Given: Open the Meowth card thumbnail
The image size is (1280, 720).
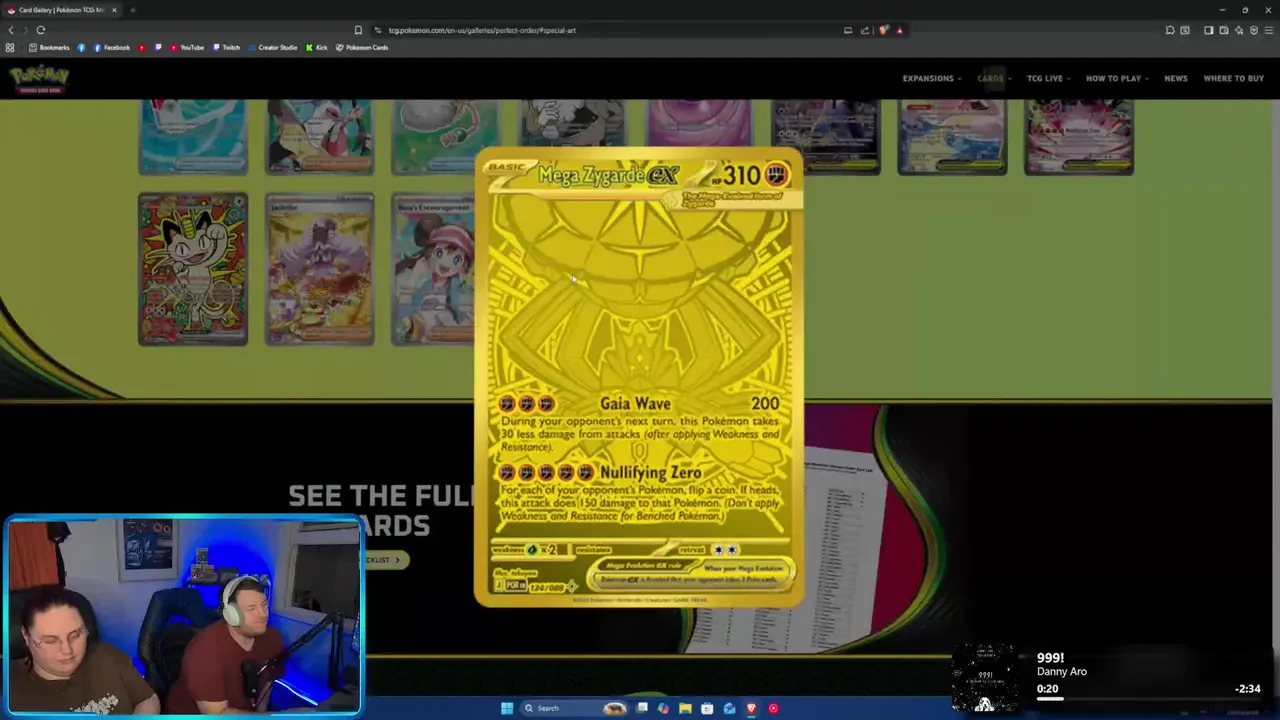Looking at the screenshot, I should (193, 270).
